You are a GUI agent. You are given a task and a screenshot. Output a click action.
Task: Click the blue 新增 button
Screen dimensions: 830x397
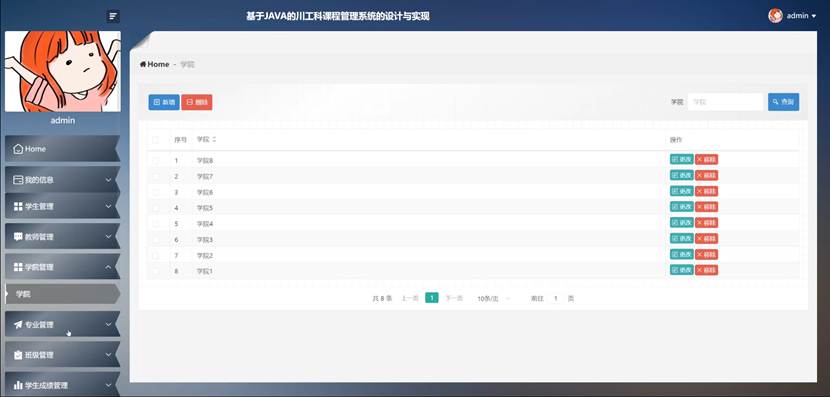click(x=164, y=102)
